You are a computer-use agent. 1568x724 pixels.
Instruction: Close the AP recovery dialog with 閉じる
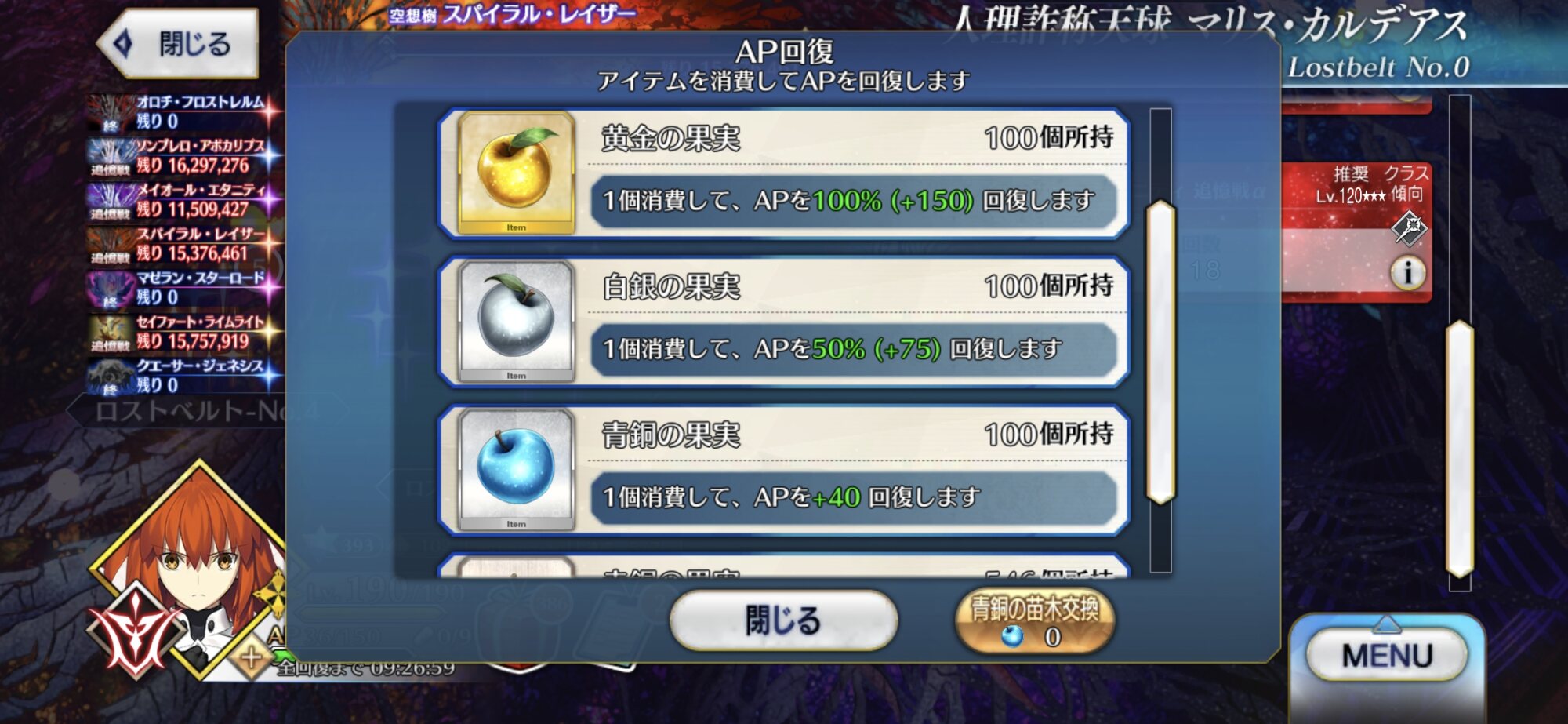[783, 620]
